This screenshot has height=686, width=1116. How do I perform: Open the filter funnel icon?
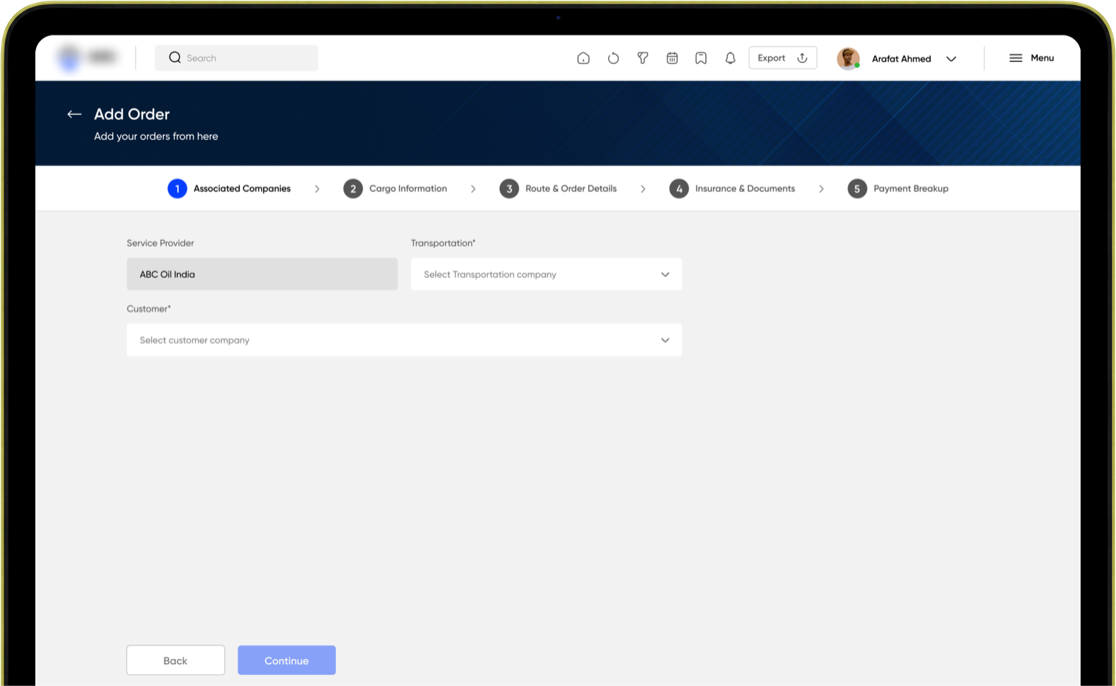(643, 58)
